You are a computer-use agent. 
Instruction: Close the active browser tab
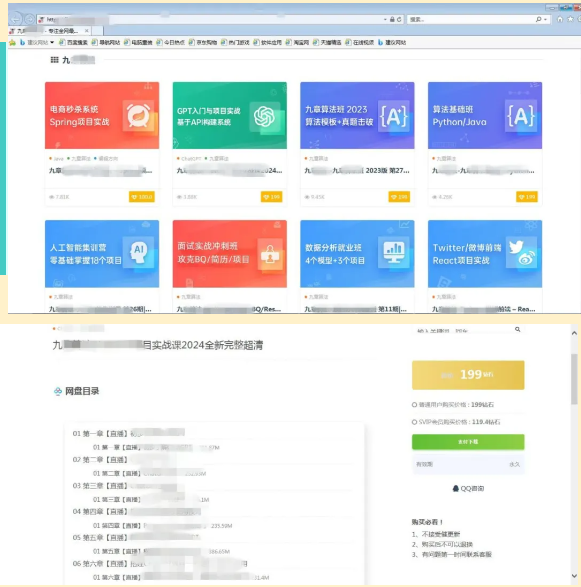[87, 31]
